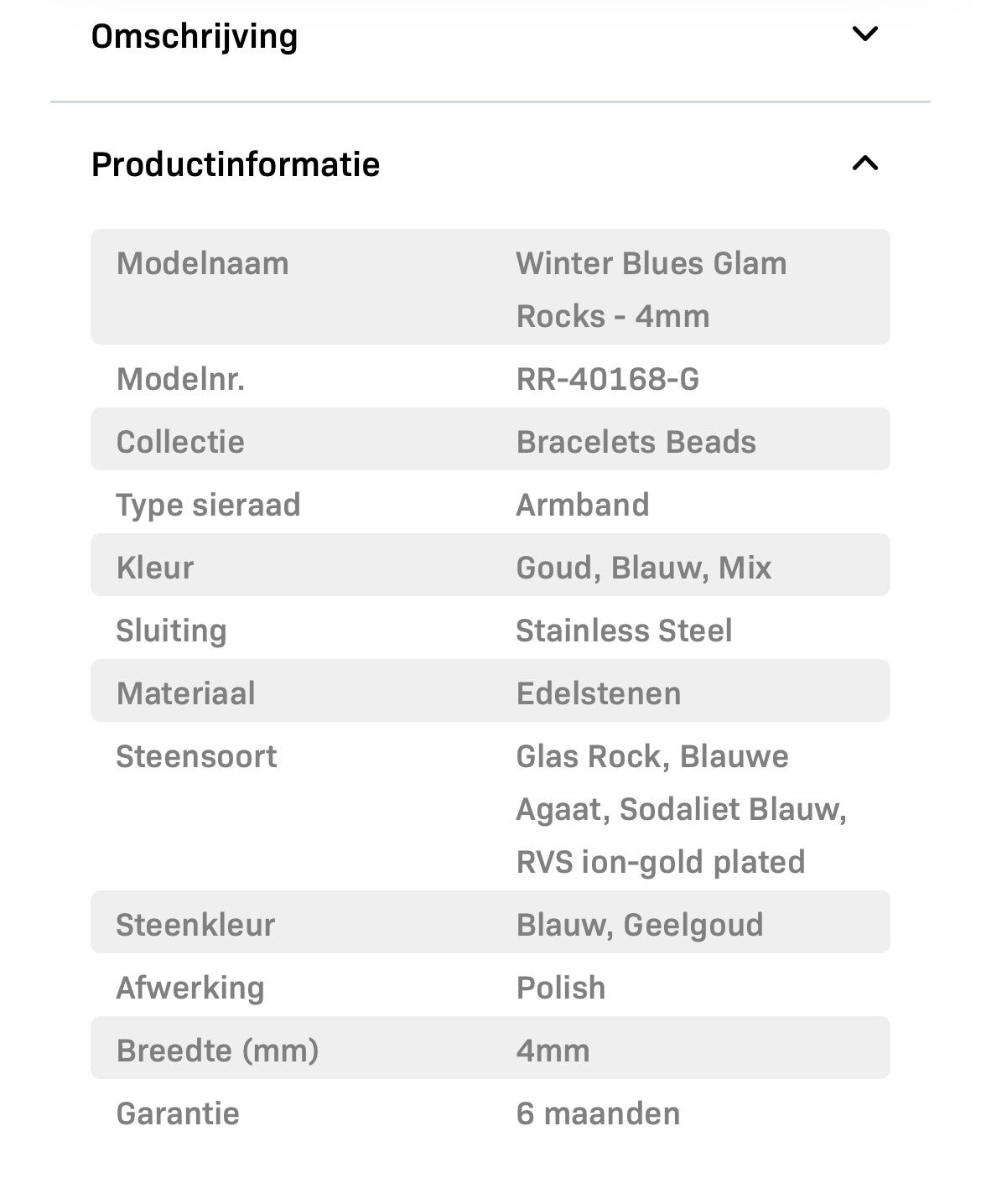The height and width of the screenshot is (1204, 981).
Task: Click the Winter Blues Glam Rocks model name
Action: coord(651,289)
